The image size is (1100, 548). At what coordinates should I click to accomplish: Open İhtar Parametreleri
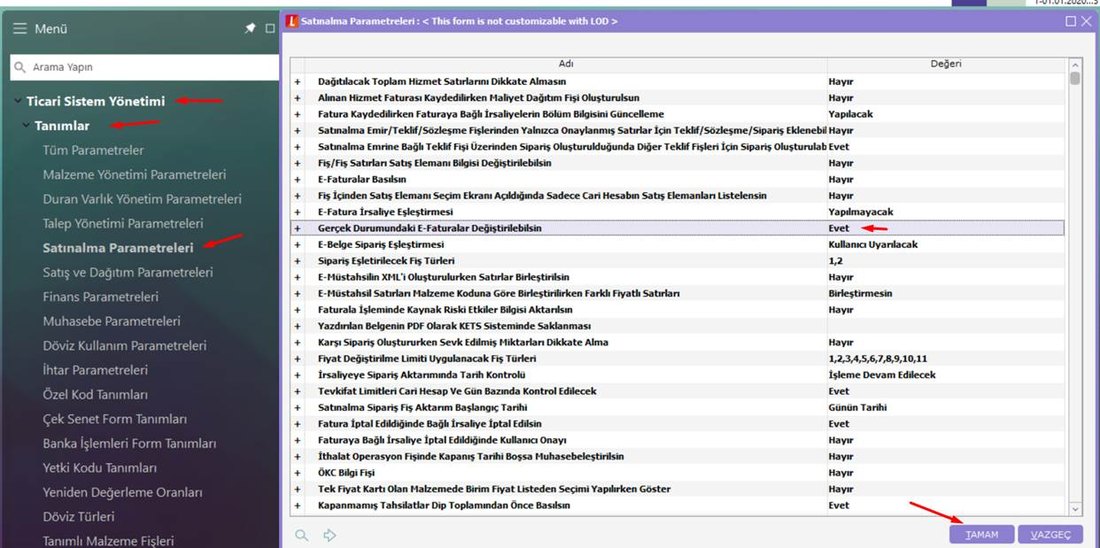95,370
